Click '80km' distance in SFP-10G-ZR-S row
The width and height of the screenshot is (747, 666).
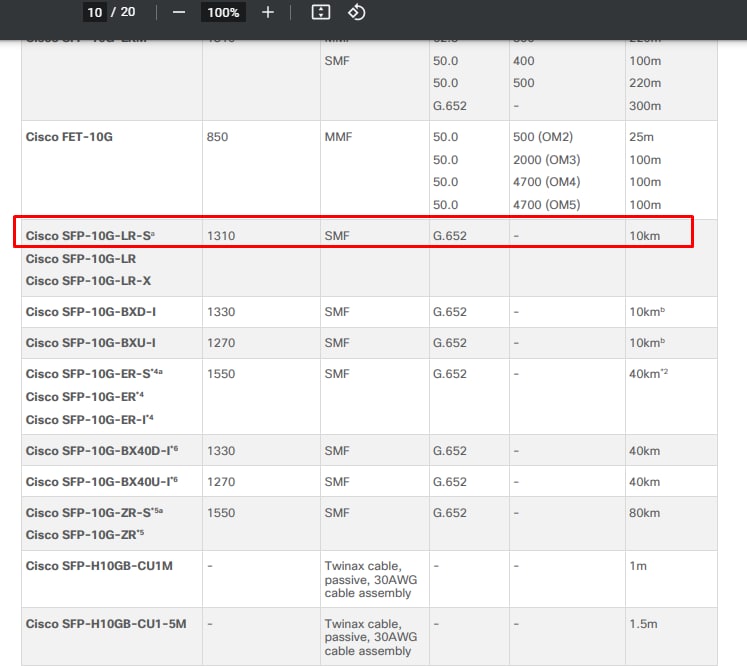[x=645, y=513]
